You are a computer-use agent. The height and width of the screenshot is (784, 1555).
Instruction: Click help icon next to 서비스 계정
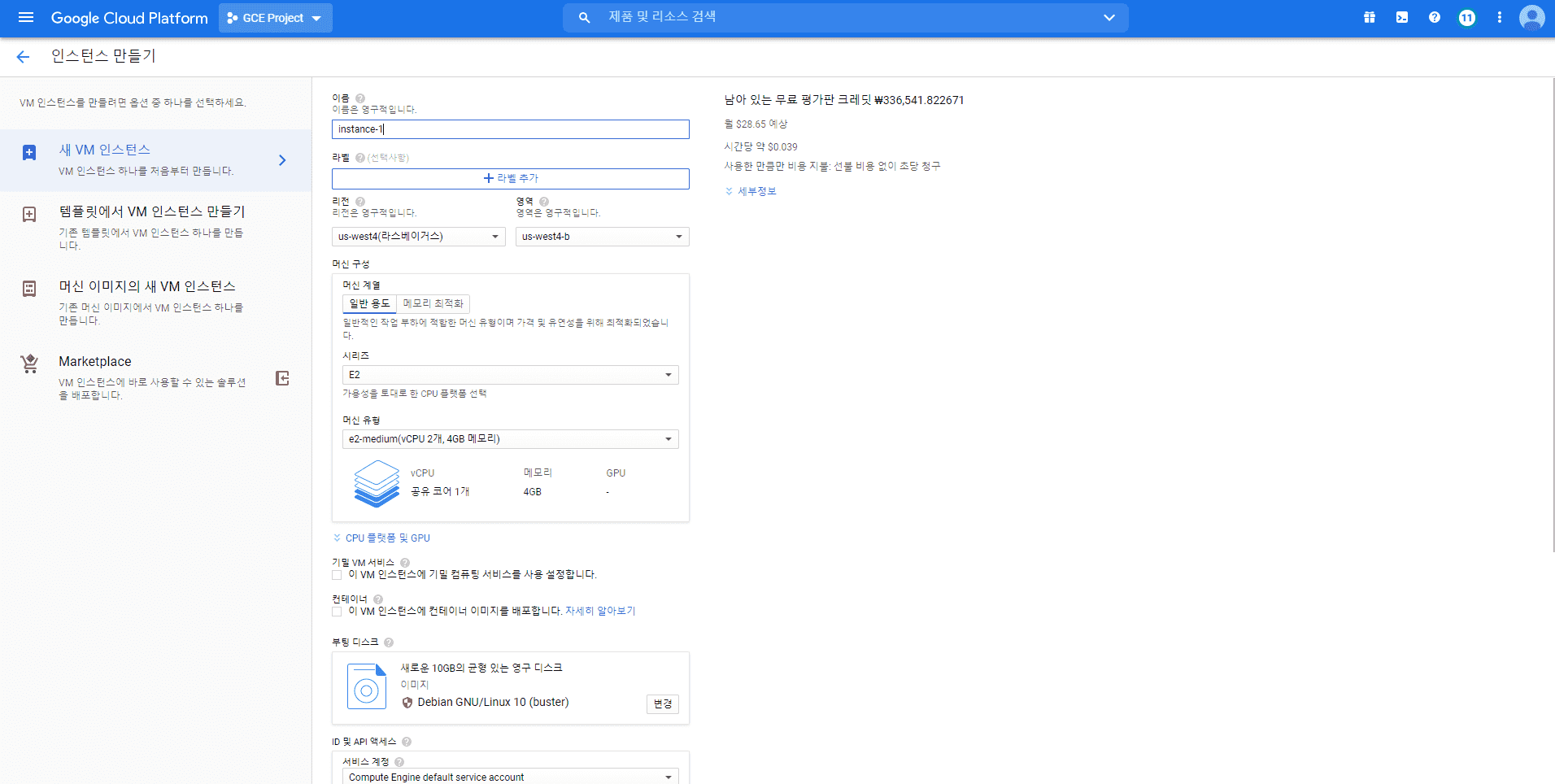399,762
